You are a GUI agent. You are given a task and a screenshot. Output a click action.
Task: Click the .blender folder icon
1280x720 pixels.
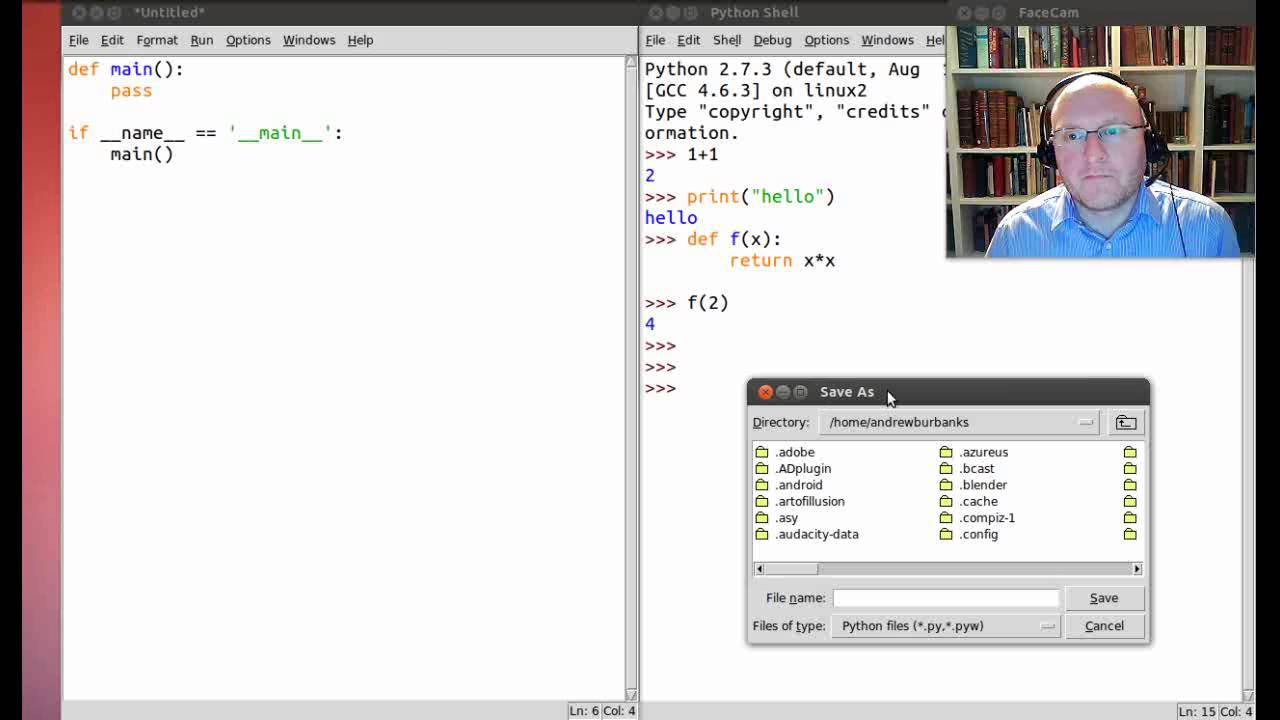click(x=946, y=485)
